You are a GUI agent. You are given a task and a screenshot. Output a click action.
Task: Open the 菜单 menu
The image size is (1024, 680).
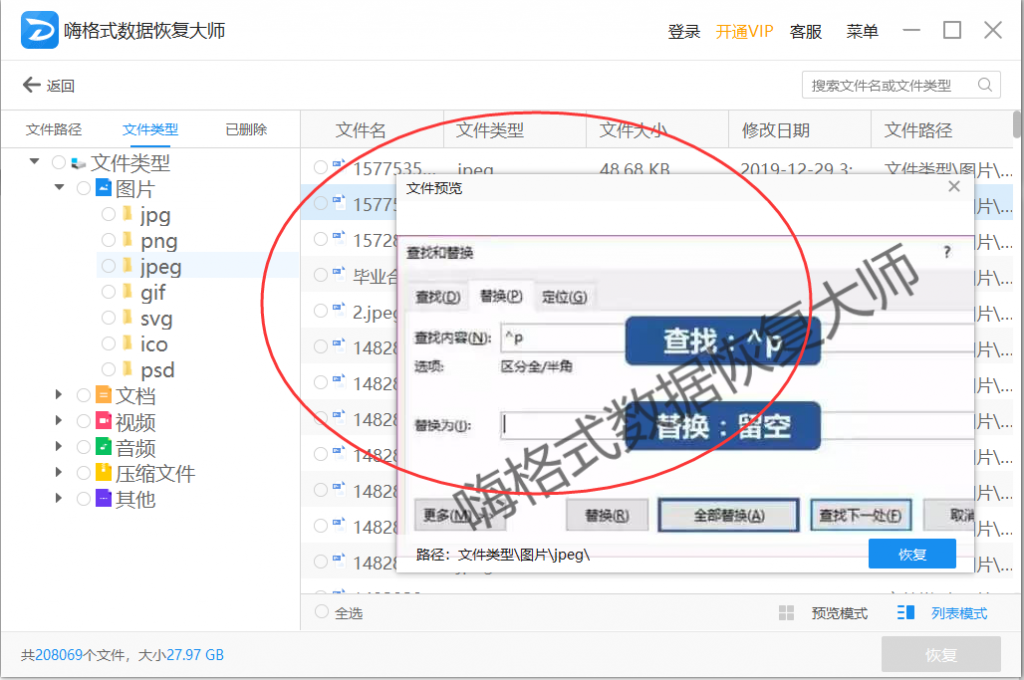[x=862, y=31]
